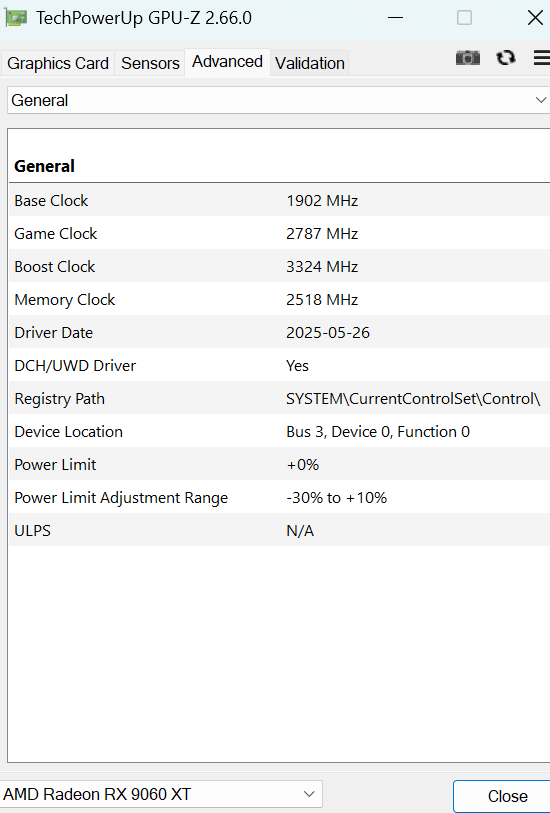This screenshot has height=813, width=550.
Task: Click the GPU-Z app icon in title bar
Action: (16, 18)
